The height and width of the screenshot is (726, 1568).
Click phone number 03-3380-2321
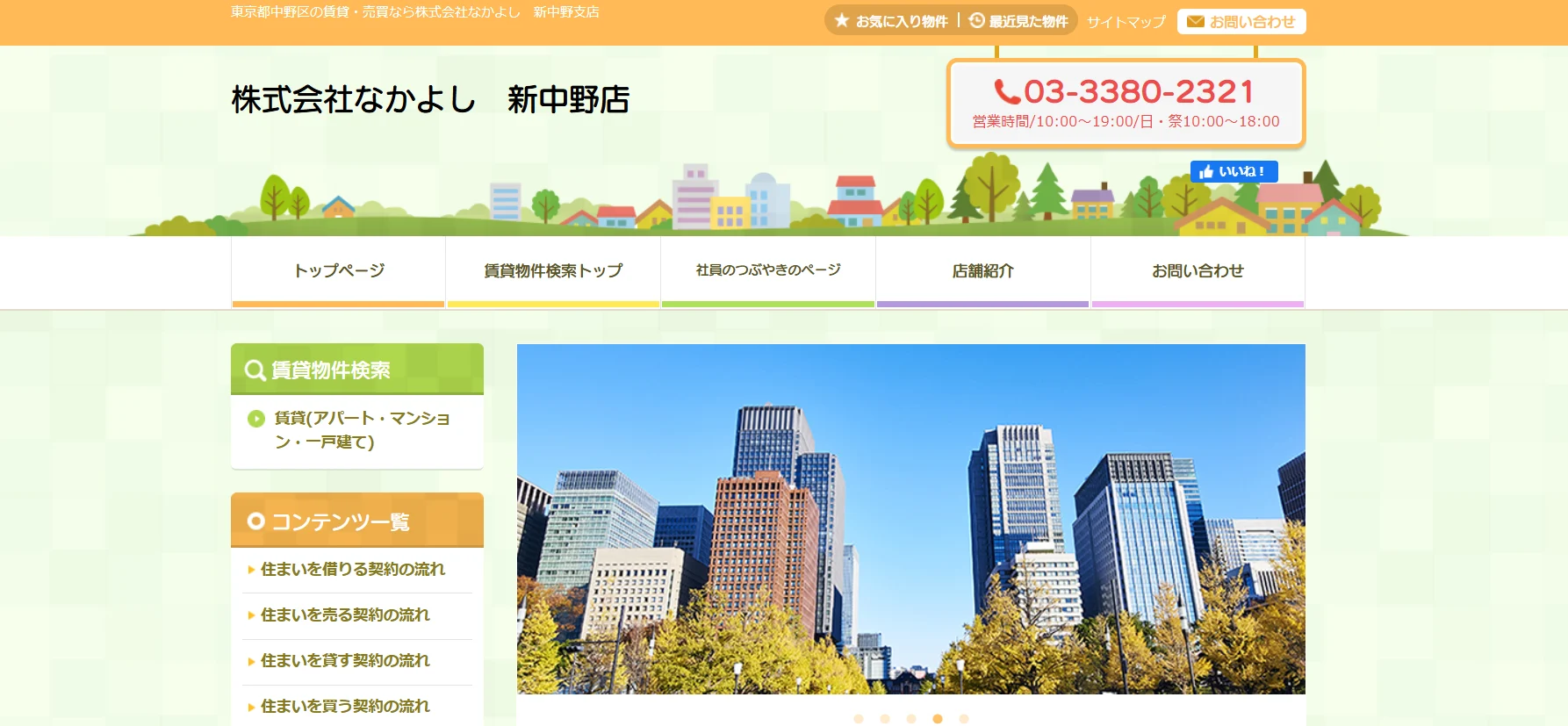click(x=1126, y=91)
